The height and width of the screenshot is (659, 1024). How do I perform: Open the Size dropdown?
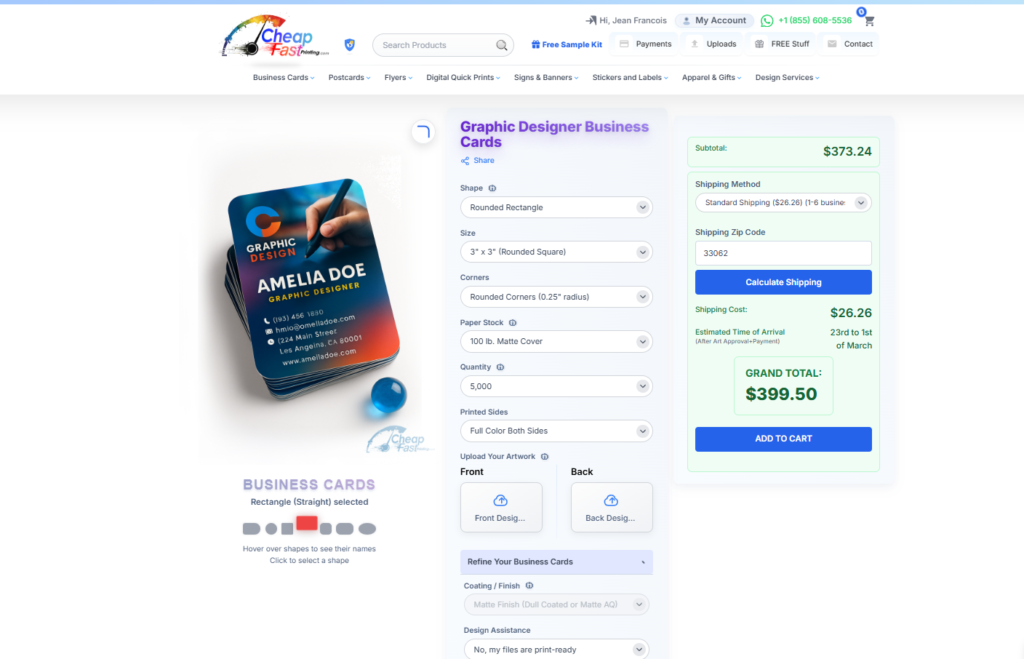(x=556, y=252)
